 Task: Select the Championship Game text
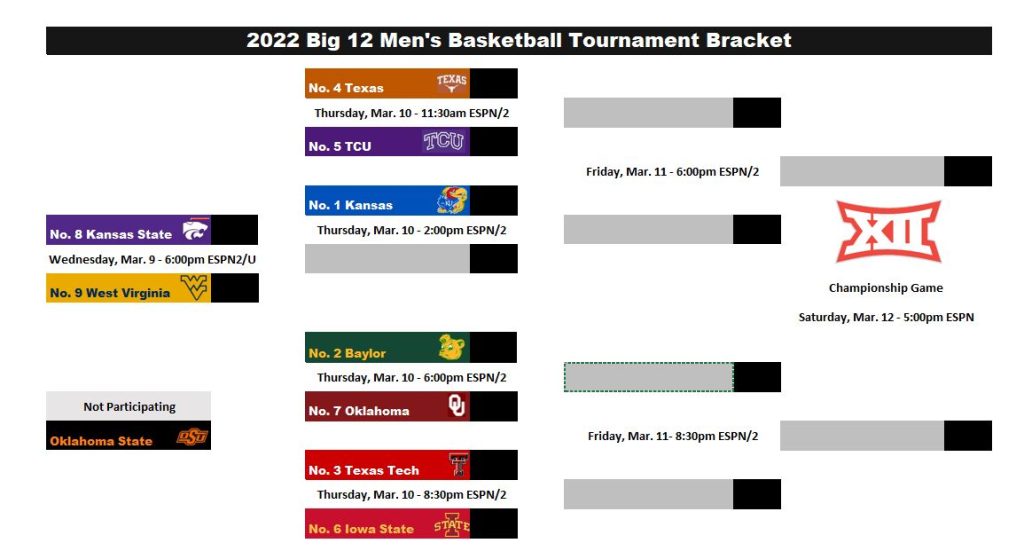tap(886, 288)
